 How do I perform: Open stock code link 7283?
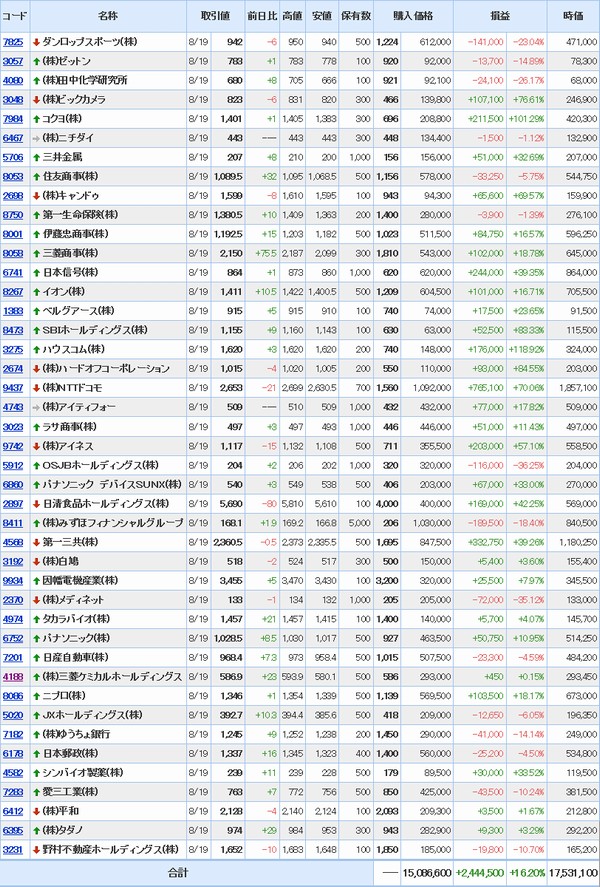point(13,793)
